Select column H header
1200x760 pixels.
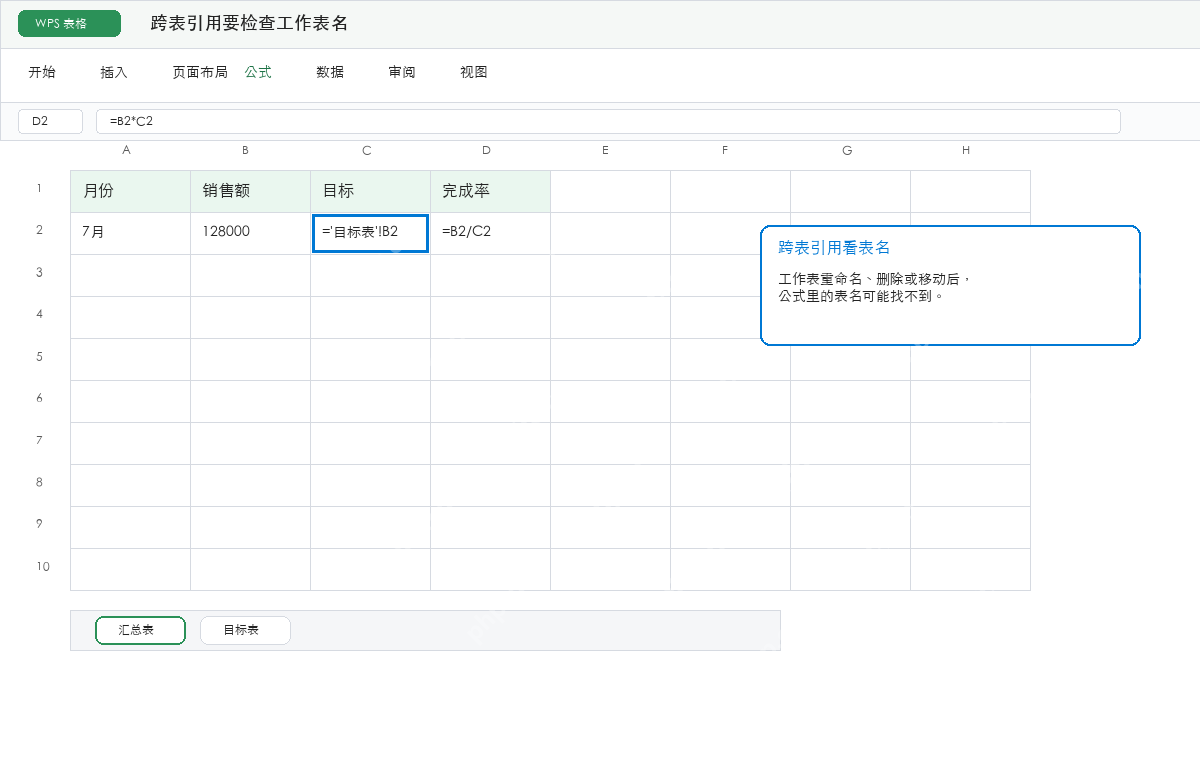pyautogui.click(x=966, y=150)
